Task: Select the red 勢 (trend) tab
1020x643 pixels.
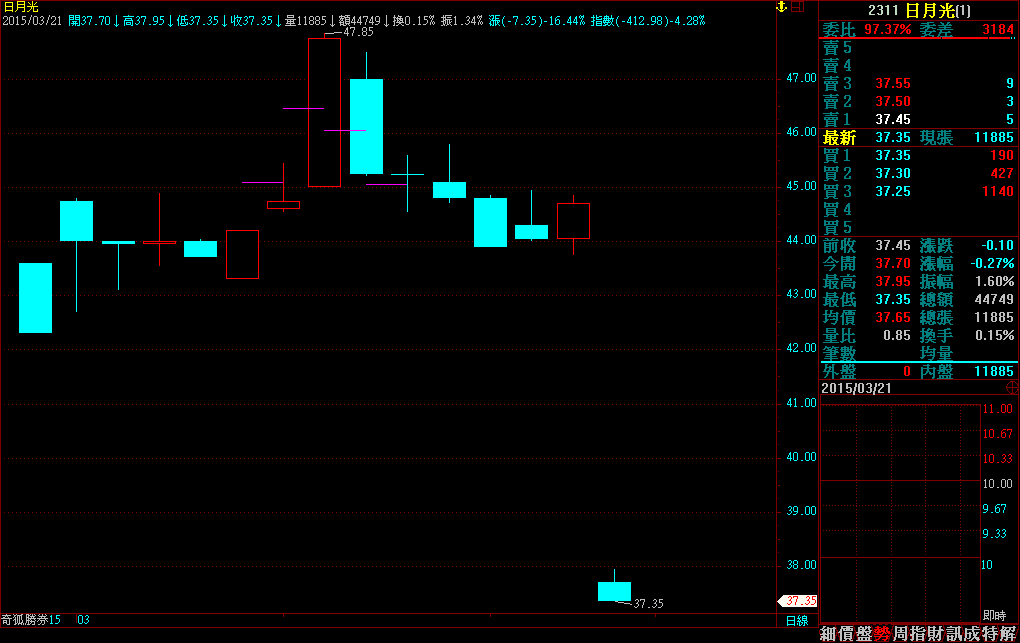Action: coord(881,633)
